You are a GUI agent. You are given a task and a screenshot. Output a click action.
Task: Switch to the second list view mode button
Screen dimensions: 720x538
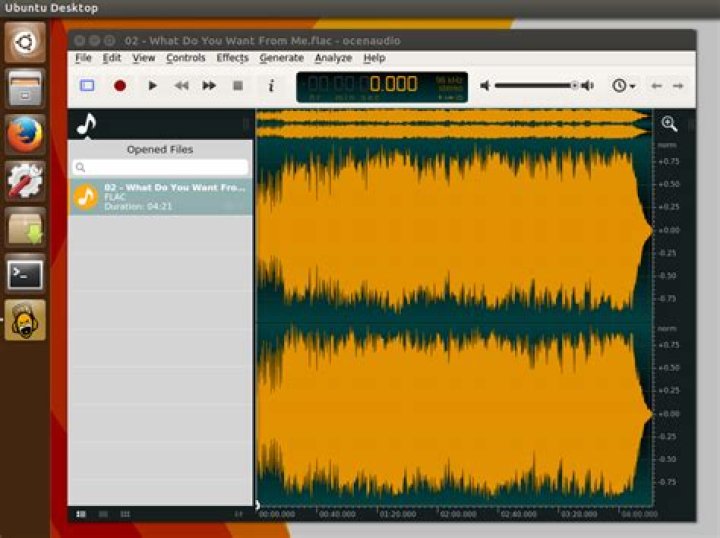[x=103, y=514]
